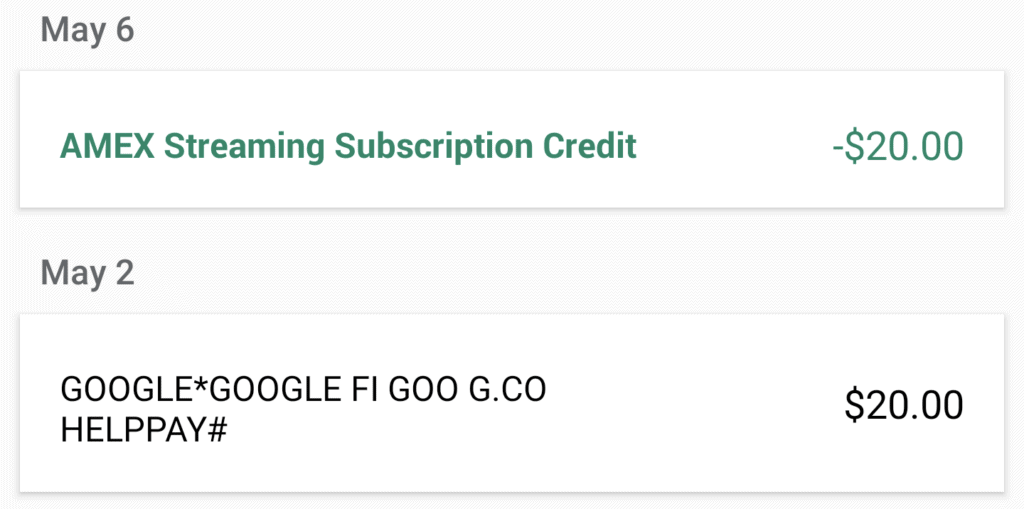Click the May 6 date header
This screenshot has width=1024, height=509.
point(88,30)
